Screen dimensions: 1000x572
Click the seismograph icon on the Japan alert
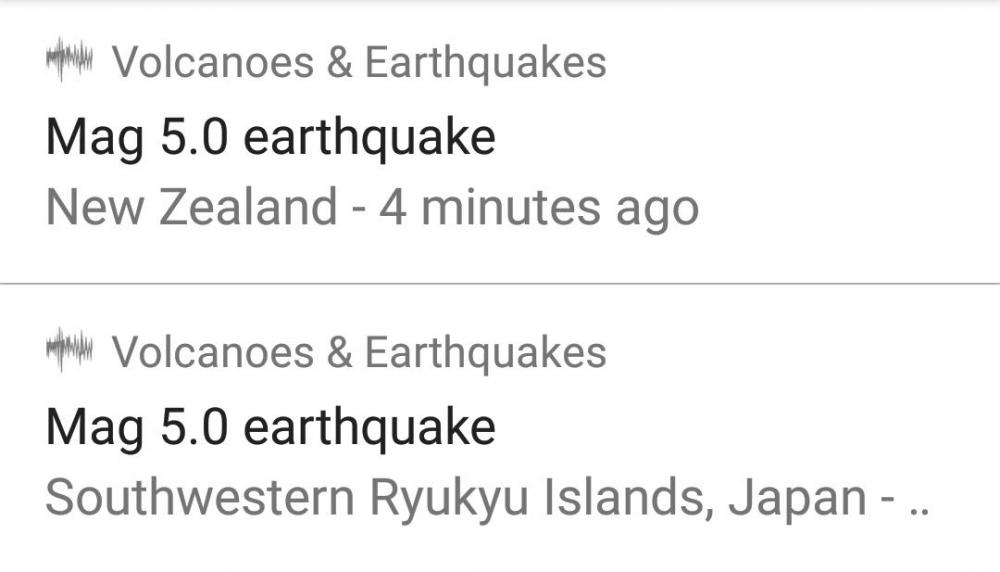69,351
